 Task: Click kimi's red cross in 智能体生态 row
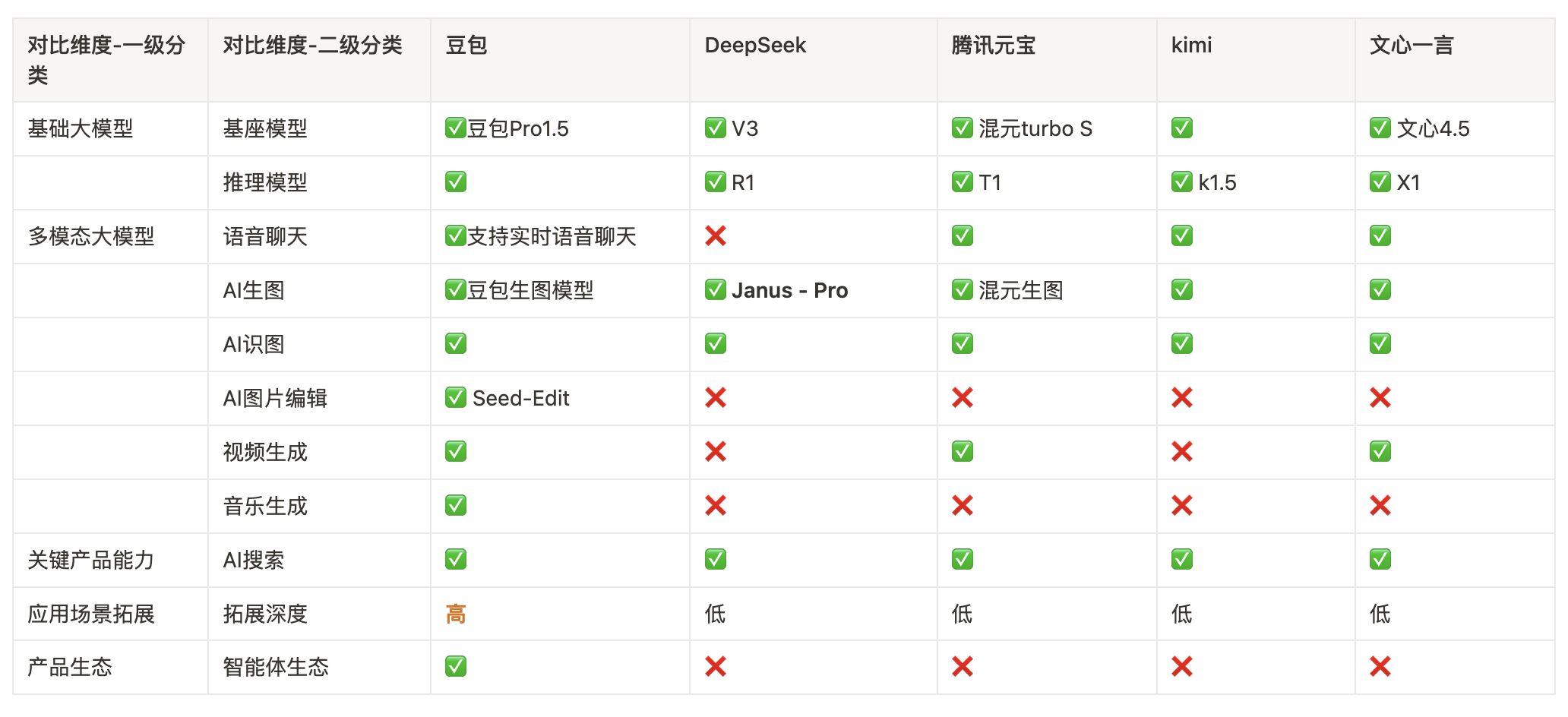[1181, 667]
